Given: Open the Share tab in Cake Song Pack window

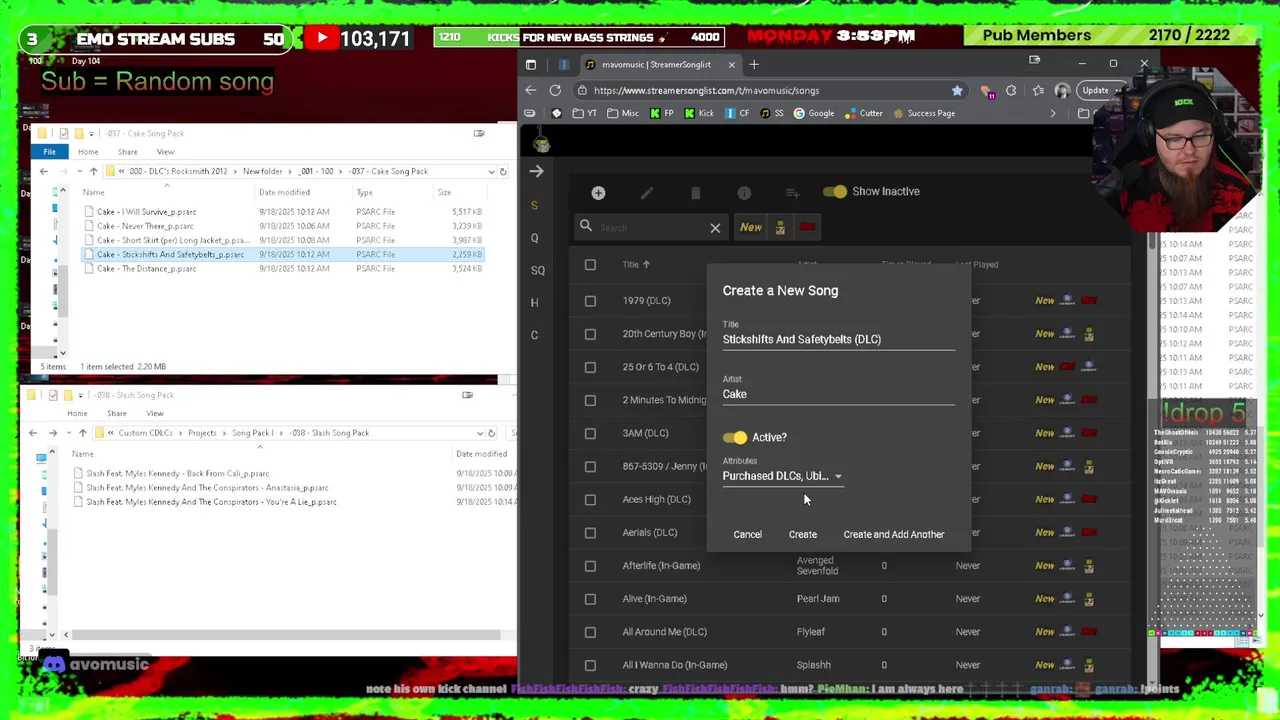Looking at the screenshot, I should 127,152.
